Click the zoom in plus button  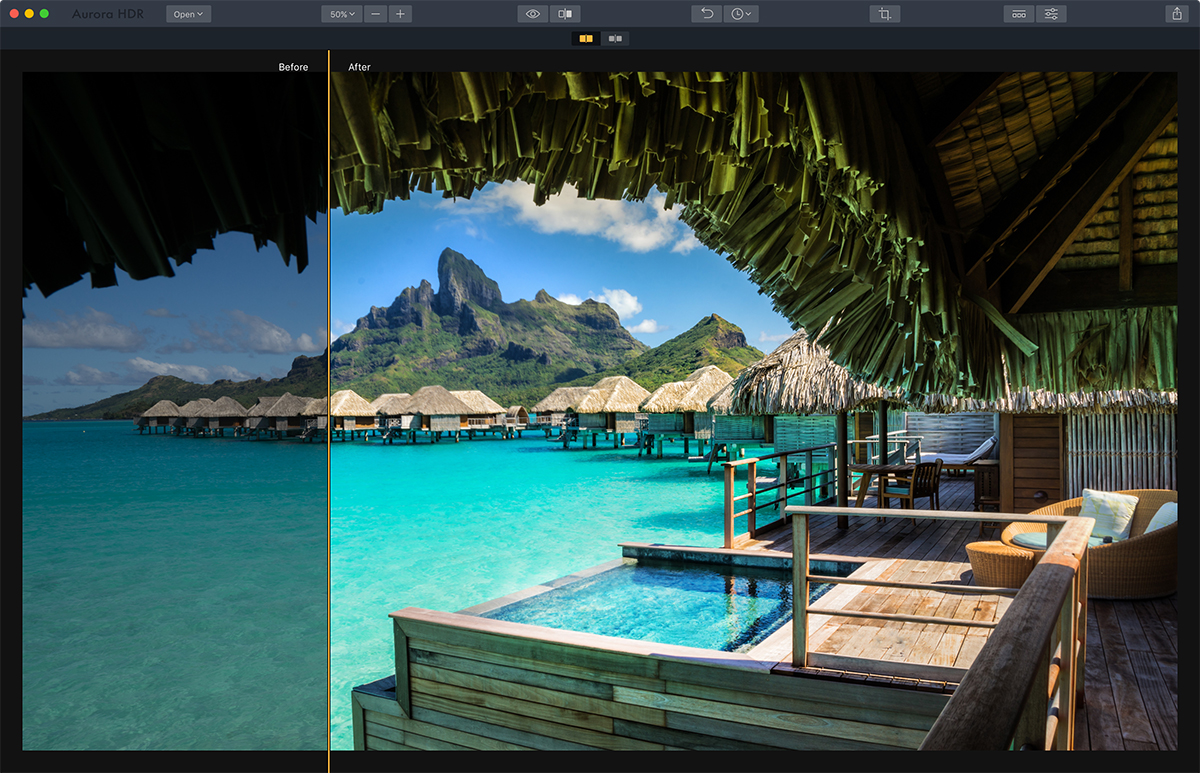(x=400, y=14)
